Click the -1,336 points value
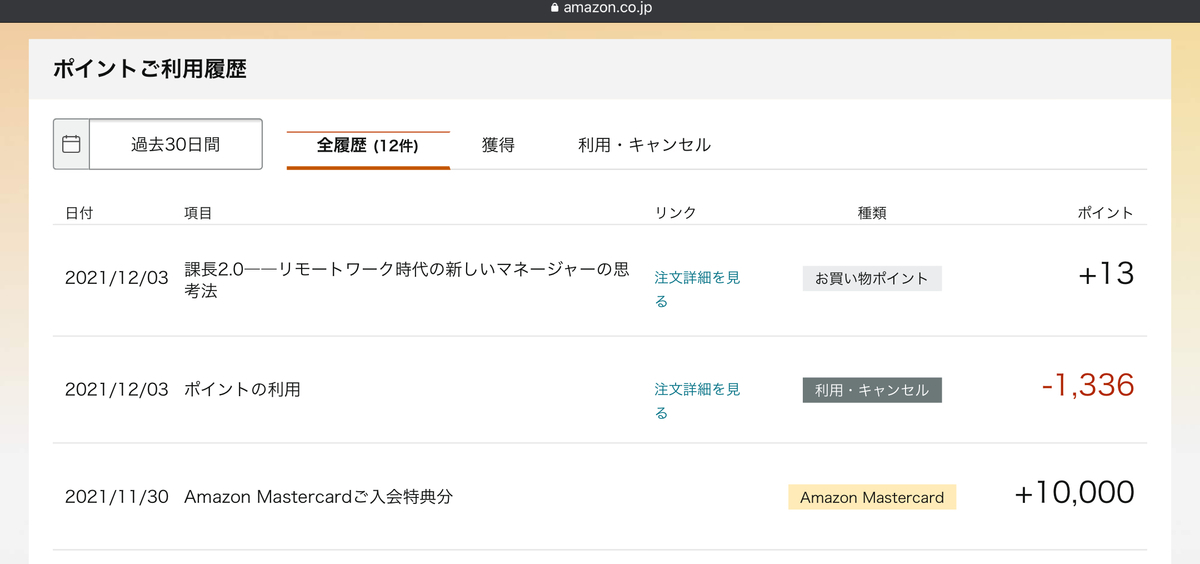1200x564 pixels. 1088,385
